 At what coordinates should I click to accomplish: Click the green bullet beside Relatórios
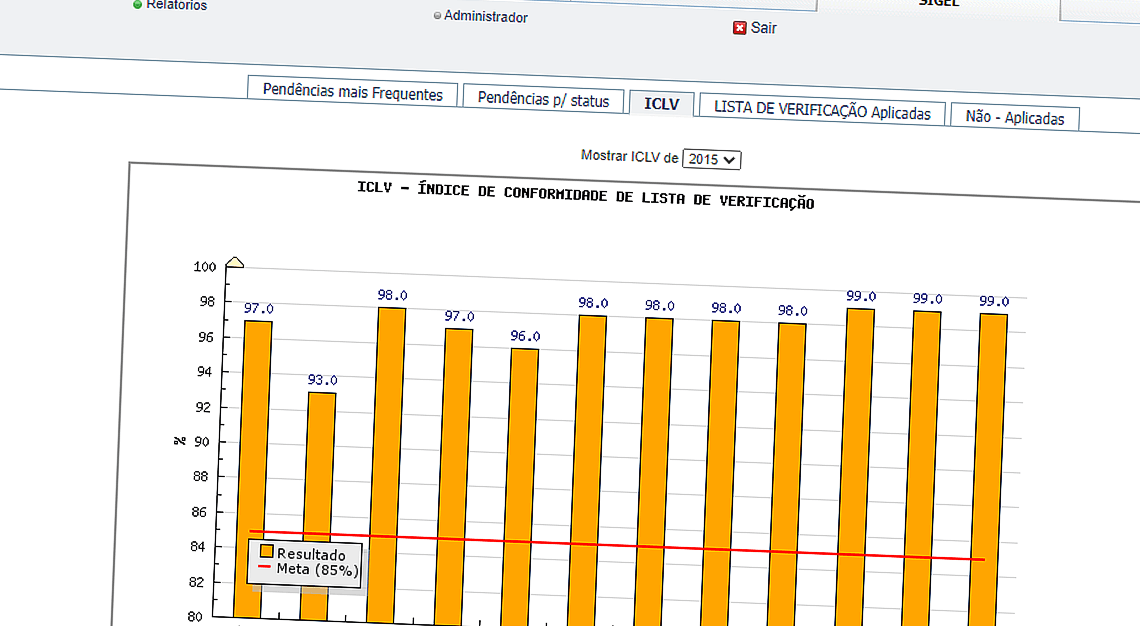[x=137, y=5]
